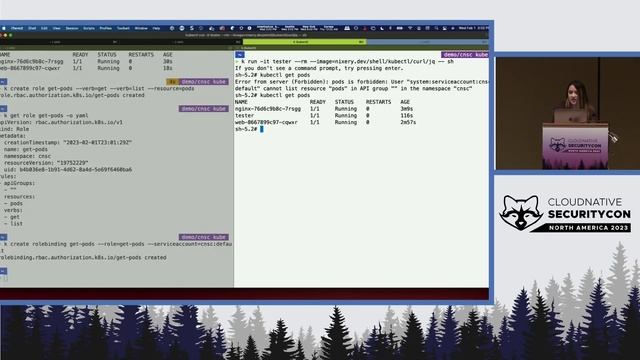The width and height of the screenshot is (640, 360).
Task: Click the battery status icon
Action: pyautogui.click(x=400, y=28)
